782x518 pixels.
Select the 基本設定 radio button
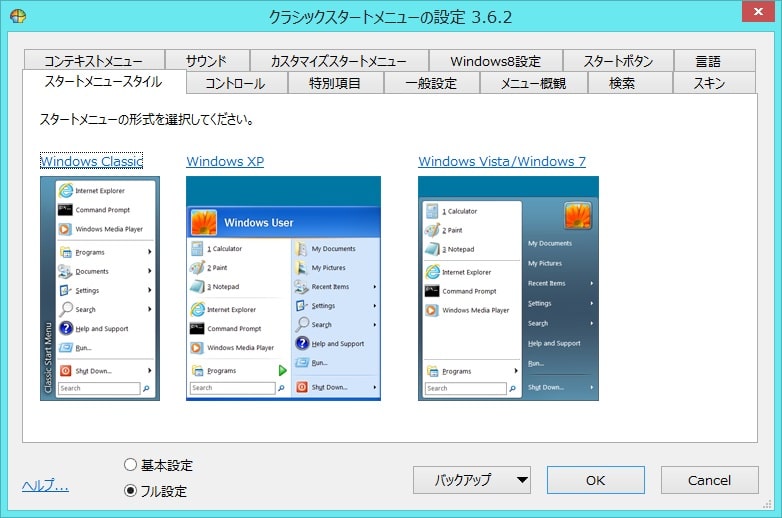(158, 465)
